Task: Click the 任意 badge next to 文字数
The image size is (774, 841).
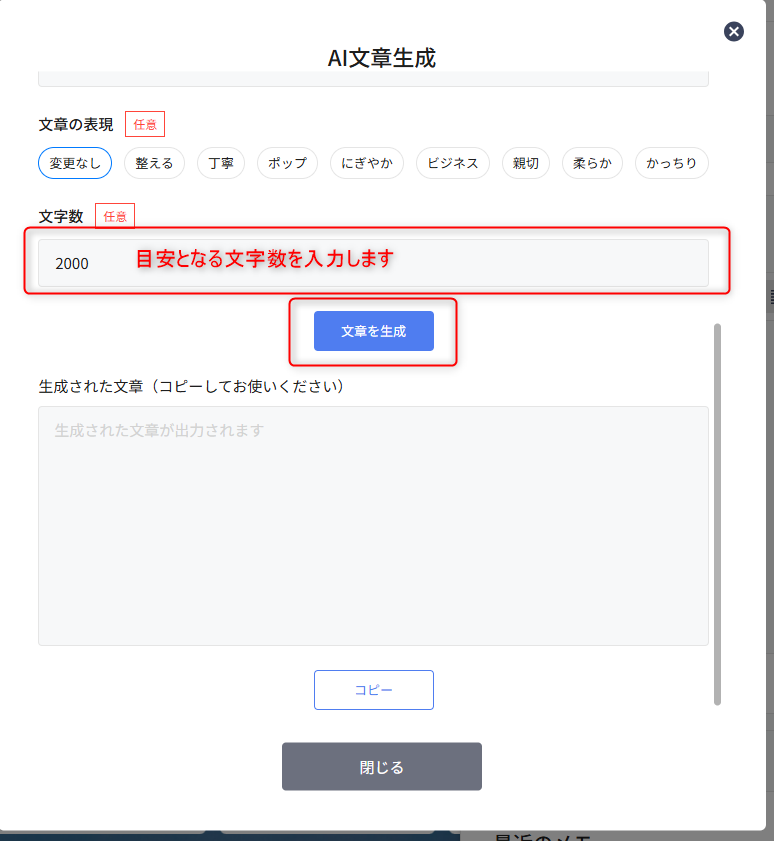Action: tap(115, 216)
